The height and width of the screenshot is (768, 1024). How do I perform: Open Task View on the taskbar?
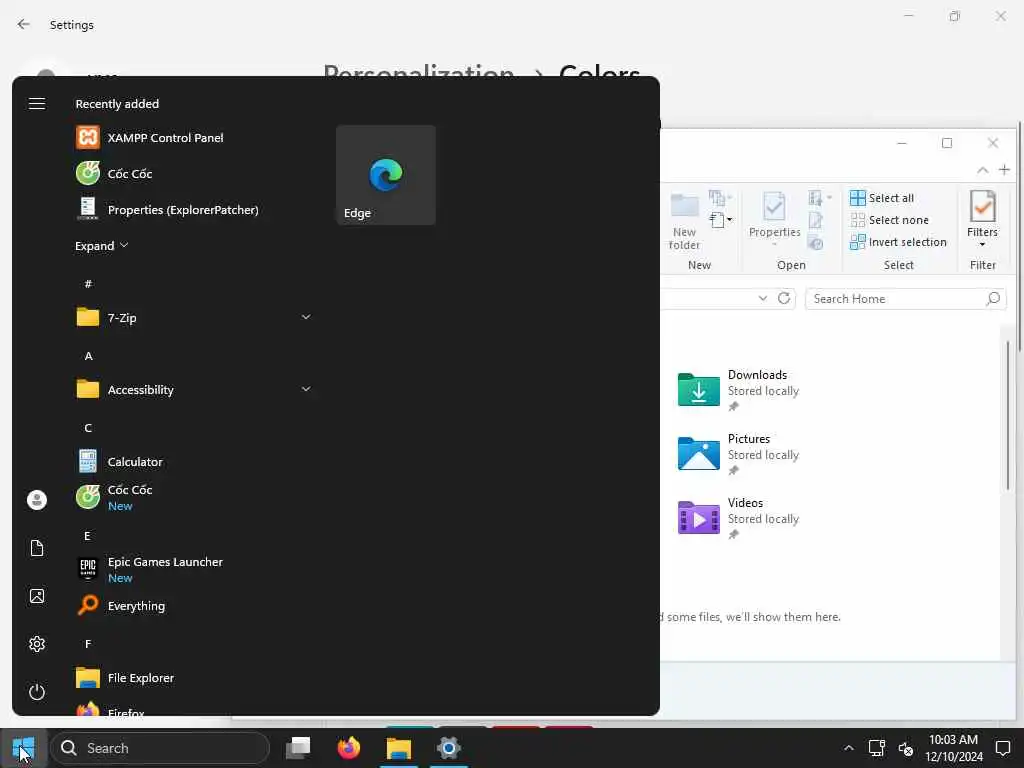pos(298,748)
